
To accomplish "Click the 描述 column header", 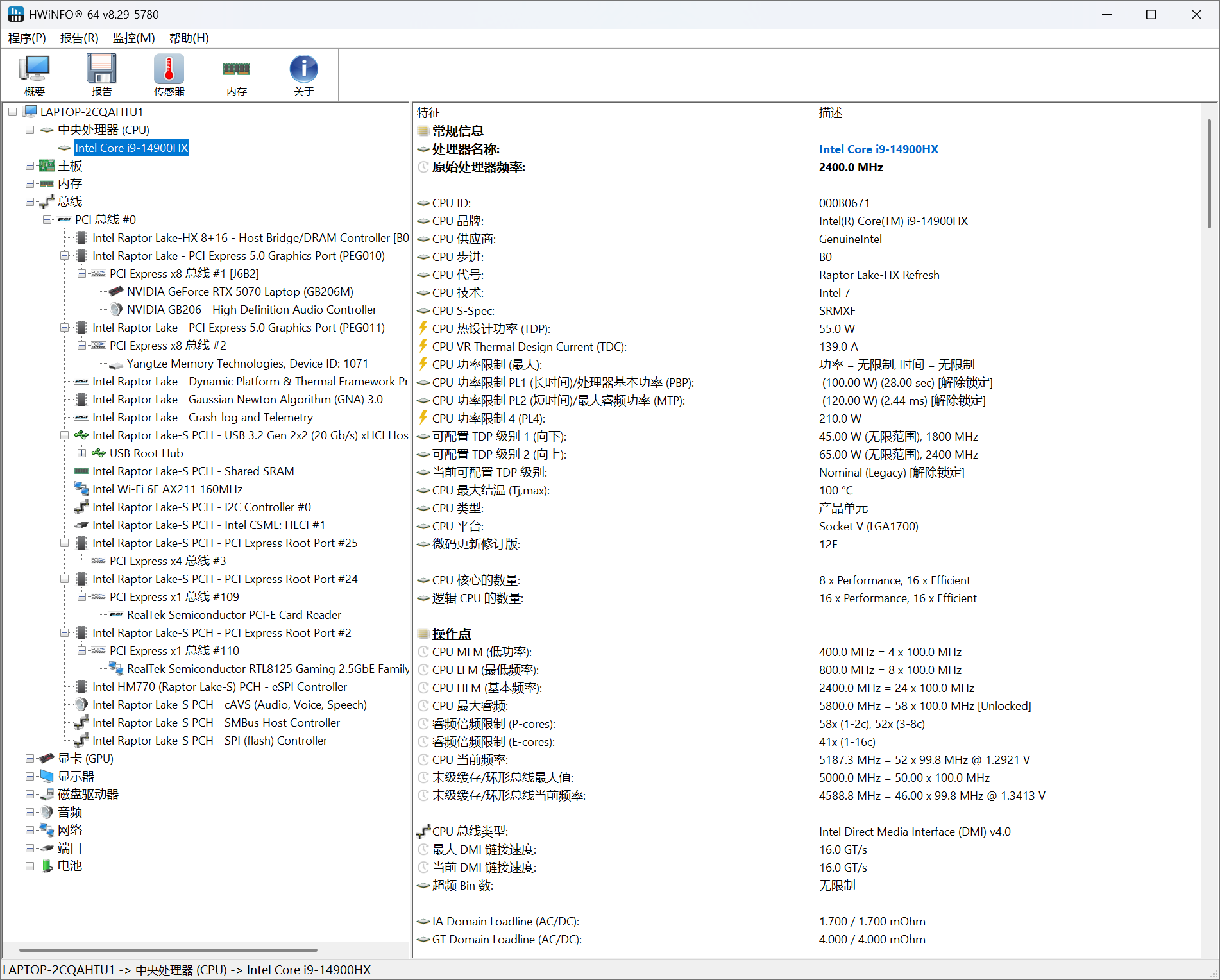I will point(830,113).
